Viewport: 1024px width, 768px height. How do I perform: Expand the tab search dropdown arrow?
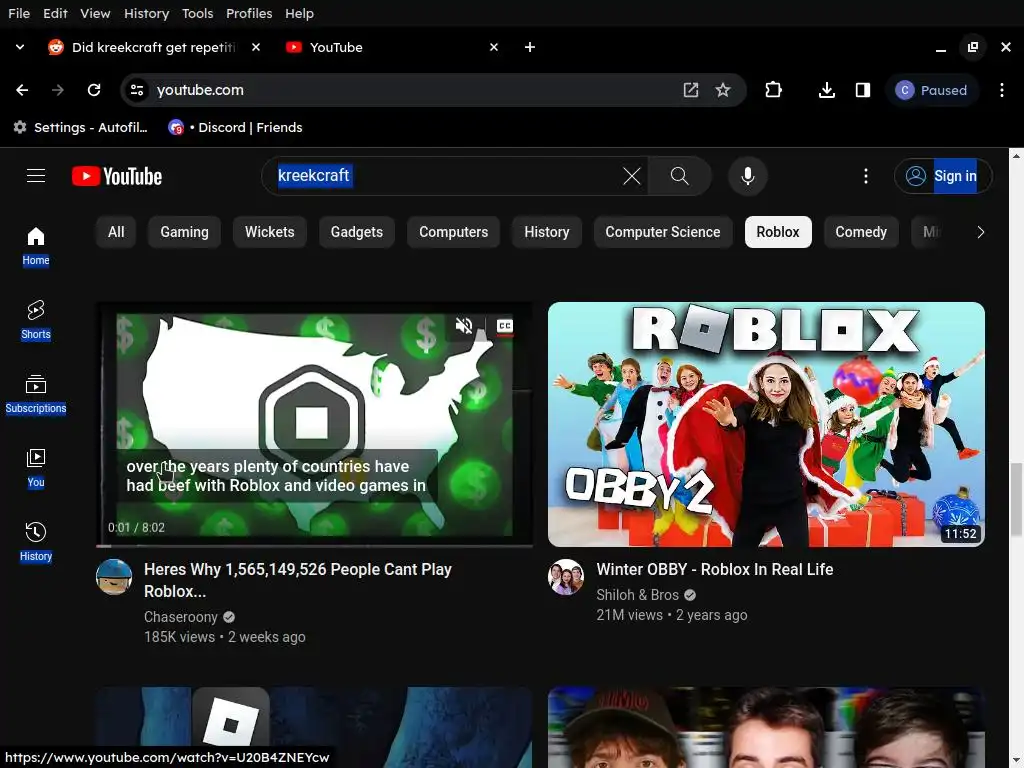(x=20, y=47)
